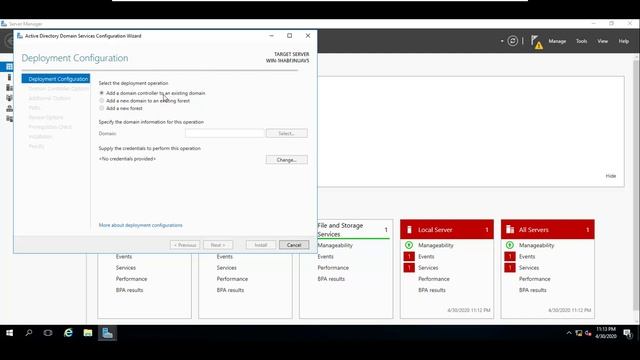The height and width of the screenshot is (360, 640).
Task: Expand the dropdown arrow beside the refresh icon
Action: (502, 41)
